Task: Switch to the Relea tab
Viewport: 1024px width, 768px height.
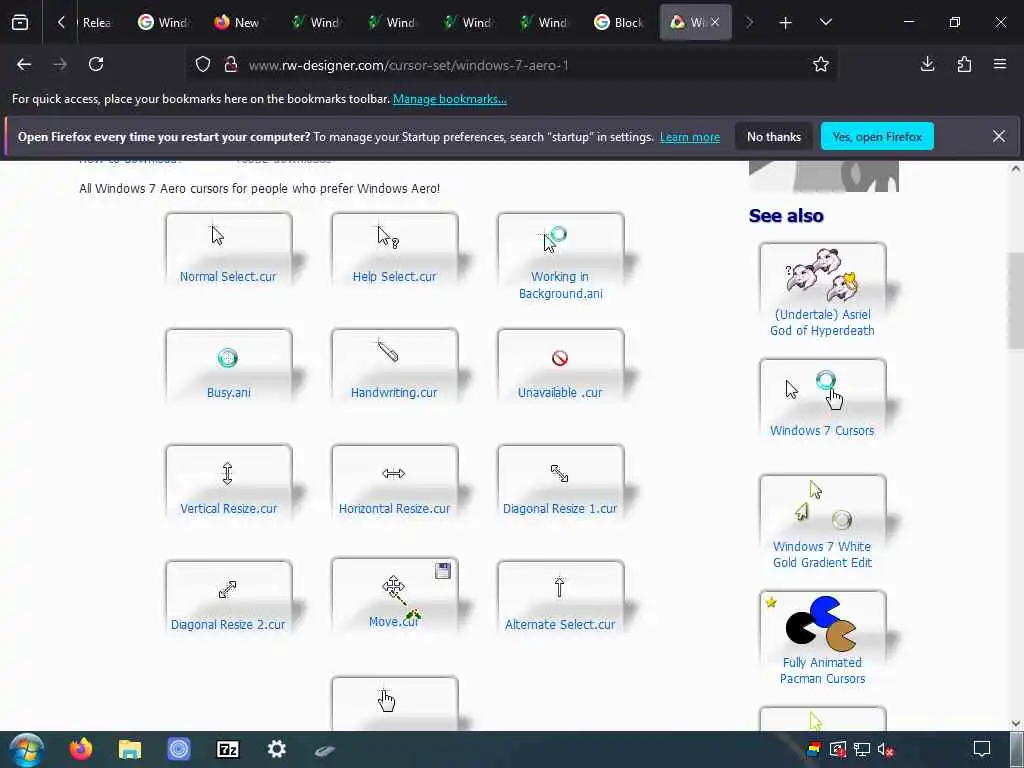Action: [97, 22]
